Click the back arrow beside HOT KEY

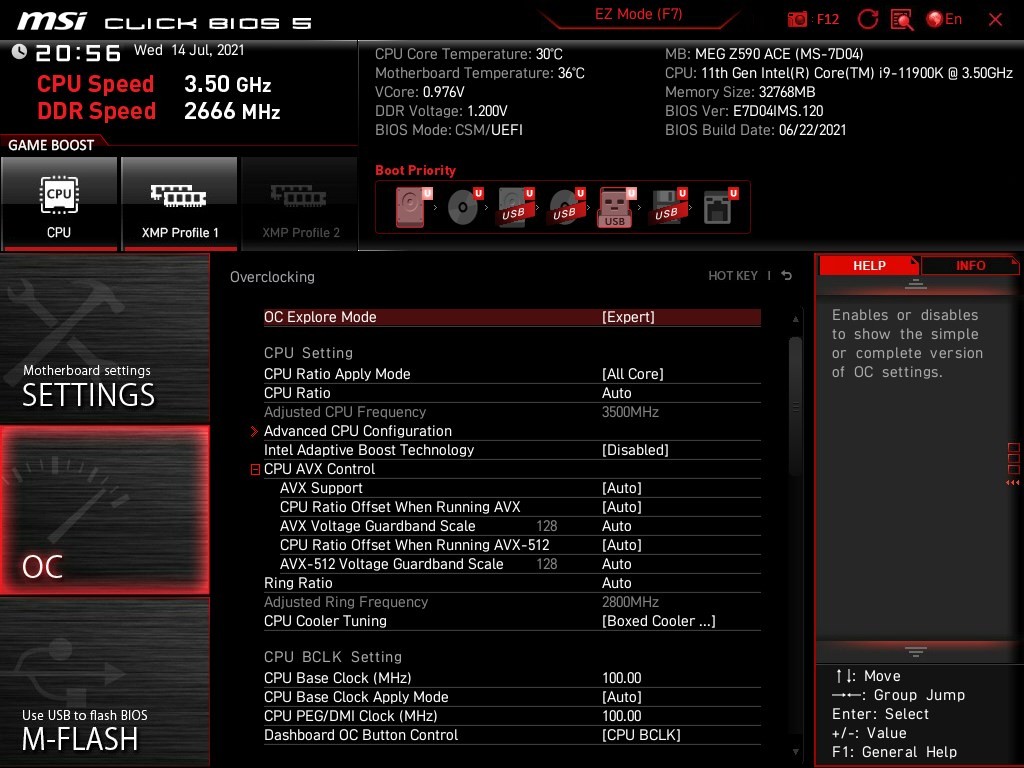[787, 276]
